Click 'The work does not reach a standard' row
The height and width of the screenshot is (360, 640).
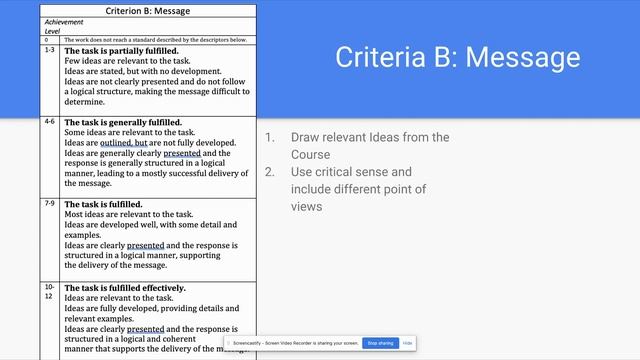tap(156, 40)
